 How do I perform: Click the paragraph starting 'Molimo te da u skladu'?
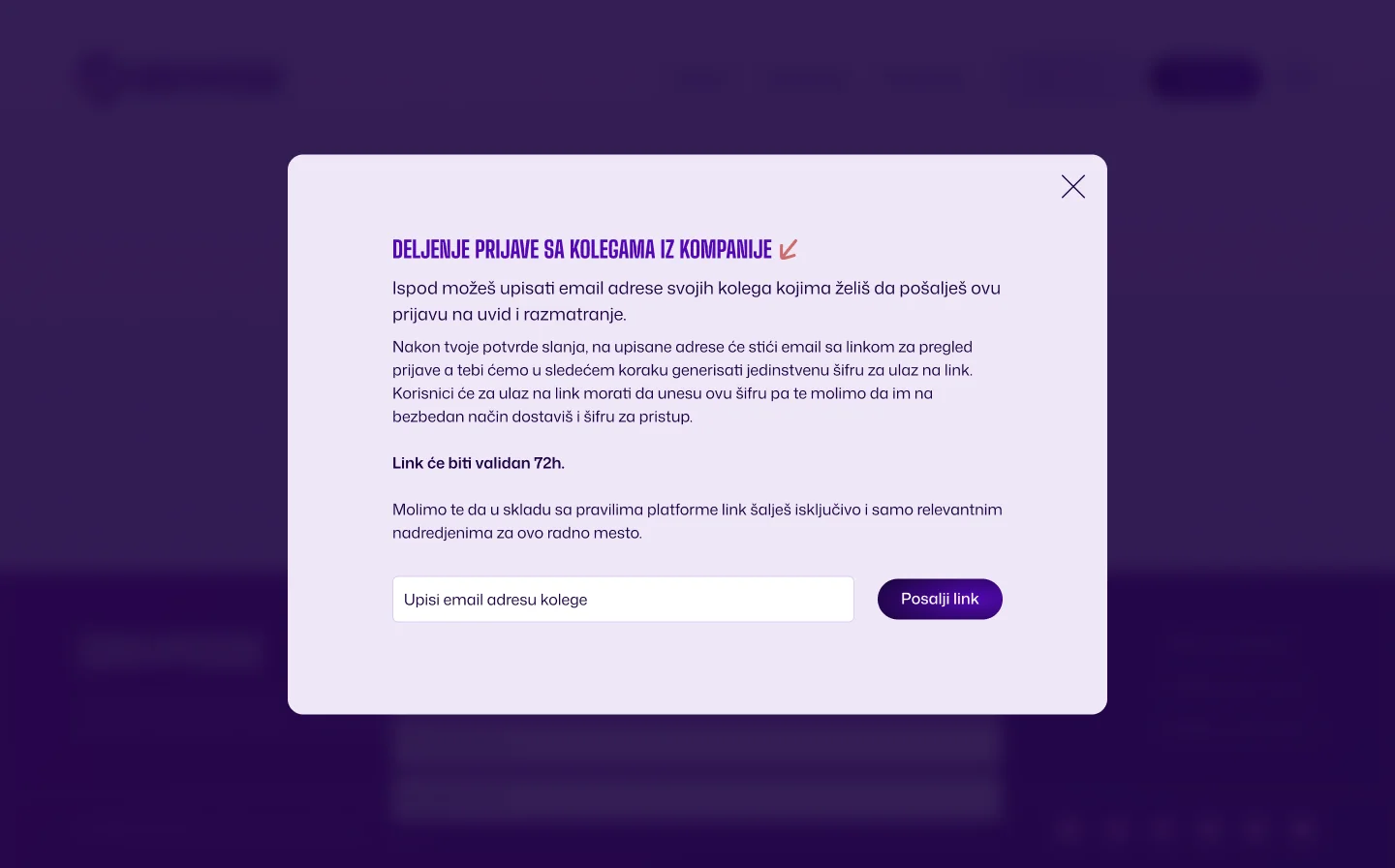point(697,521)
